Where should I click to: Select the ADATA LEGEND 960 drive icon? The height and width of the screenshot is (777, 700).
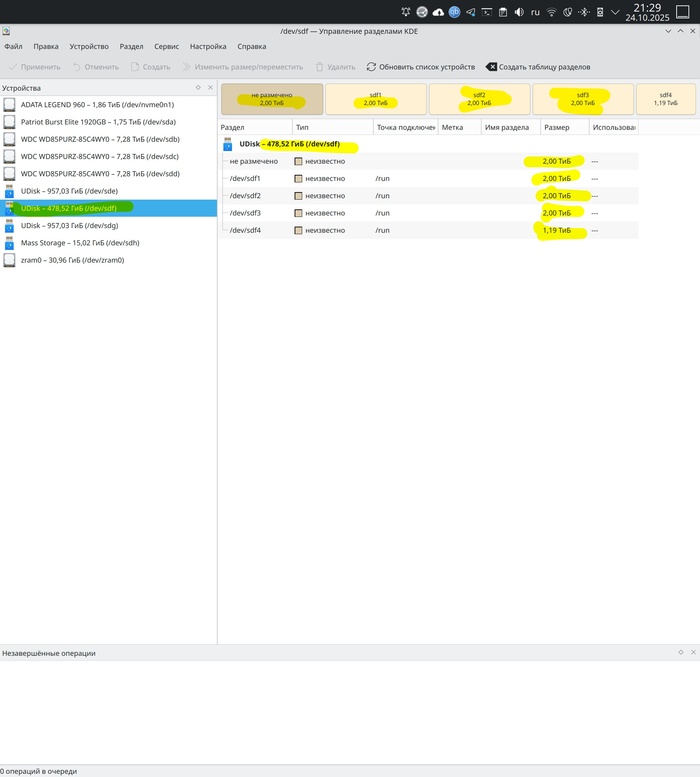tap(10, 105)
